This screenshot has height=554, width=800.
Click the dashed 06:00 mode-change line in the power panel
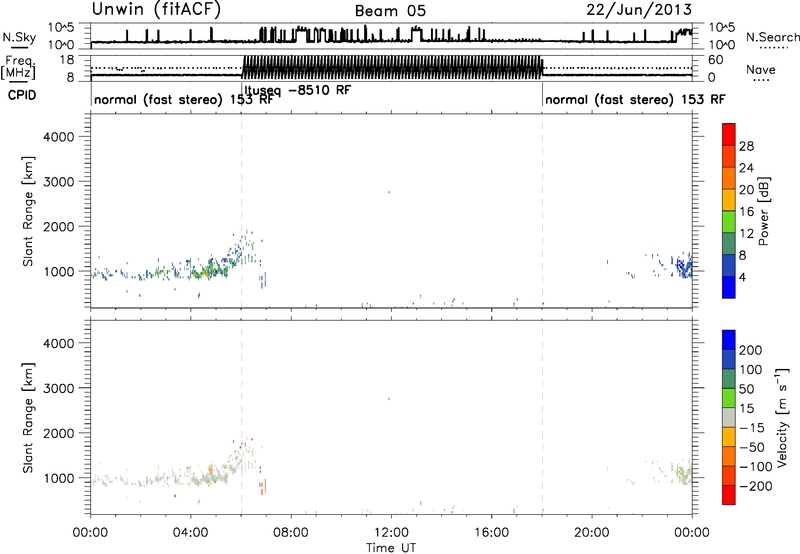(242, 211)
